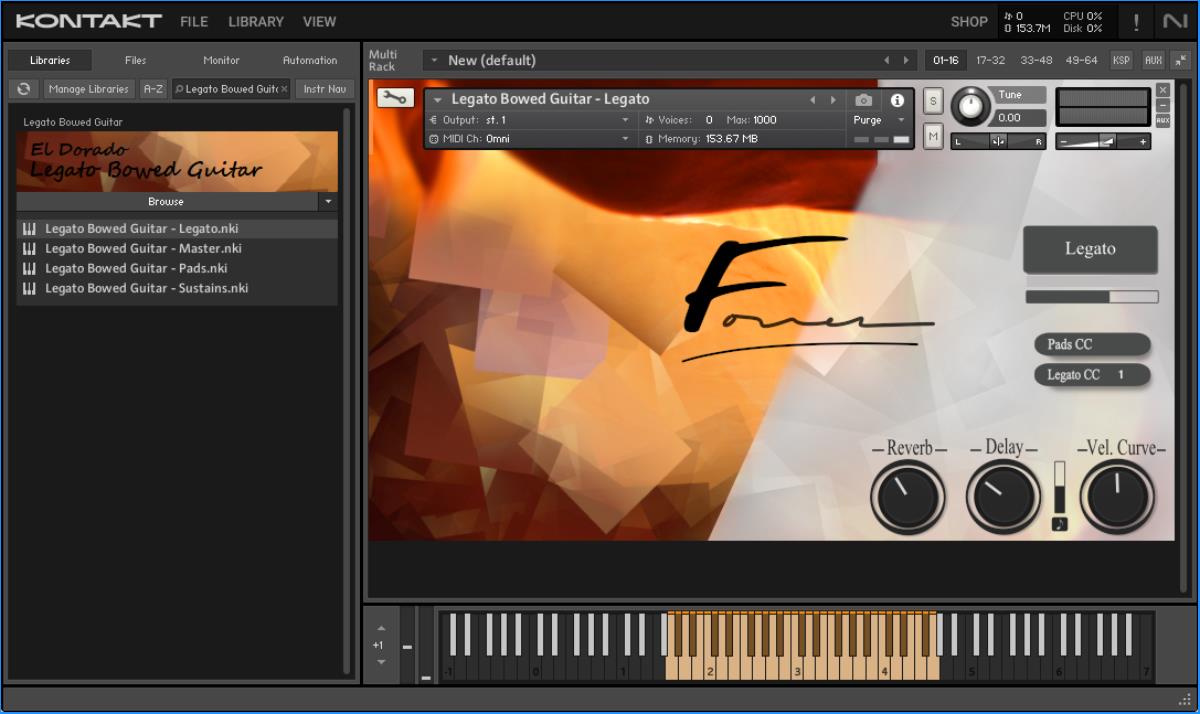Click the Manage Libraries button

(x=89, y=89)
